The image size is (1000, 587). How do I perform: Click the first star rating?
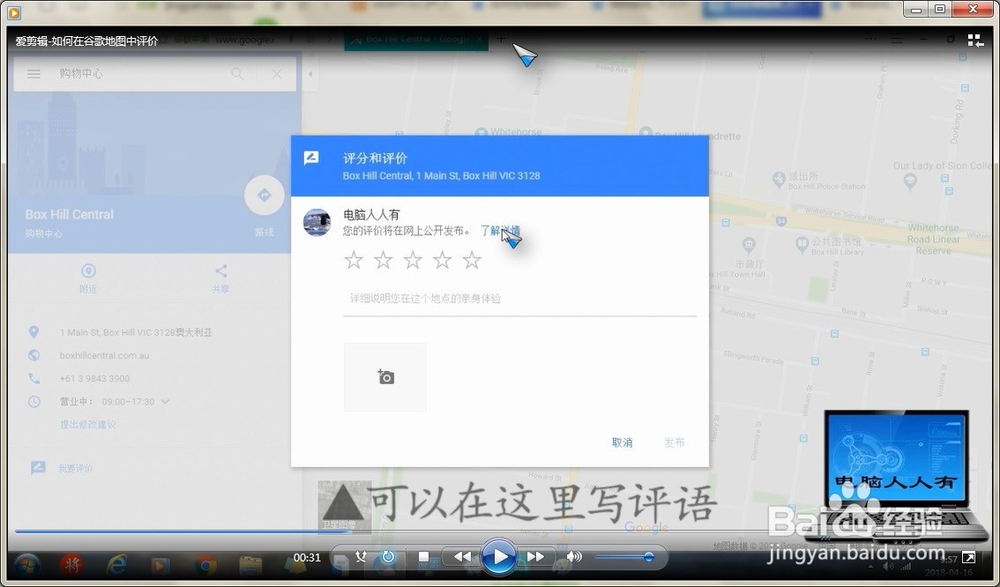click(x=353, y=260)
